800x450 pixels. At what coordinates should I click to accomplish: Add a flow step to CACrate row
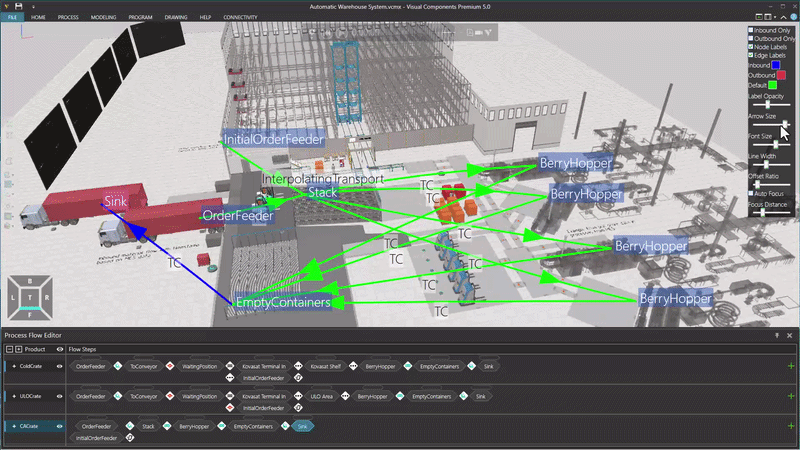click(791, 426)
